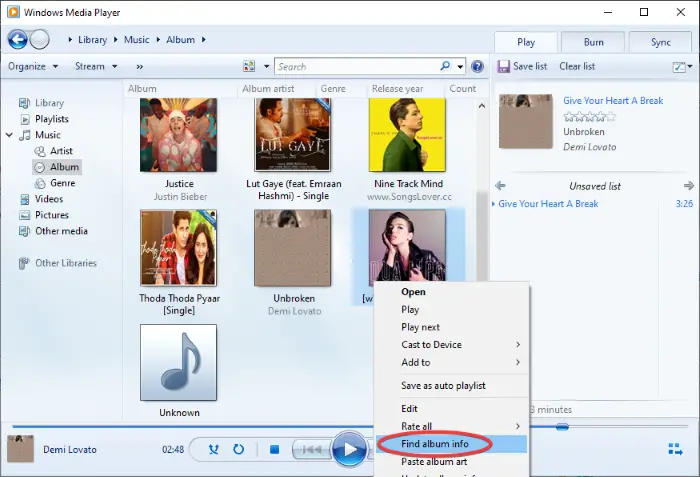Select Playlists in navigation pane
The height and width of the screenshot is (477, 700).
(51, 119)
